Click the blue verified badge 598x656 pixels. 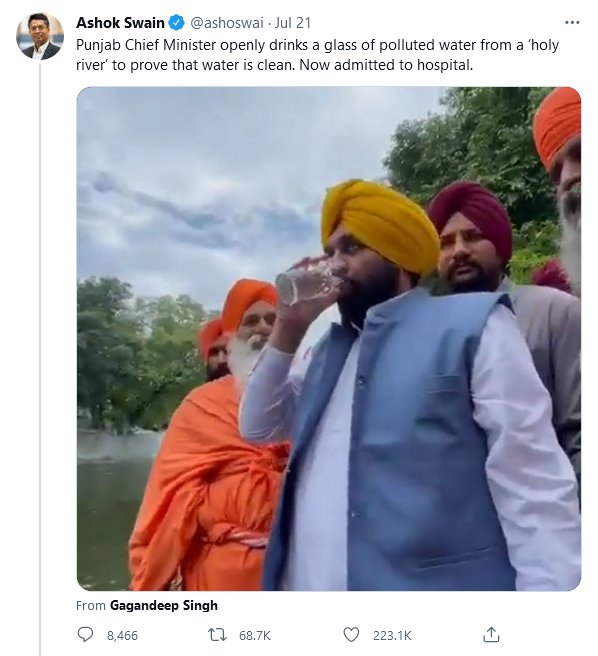coord(177,23)
